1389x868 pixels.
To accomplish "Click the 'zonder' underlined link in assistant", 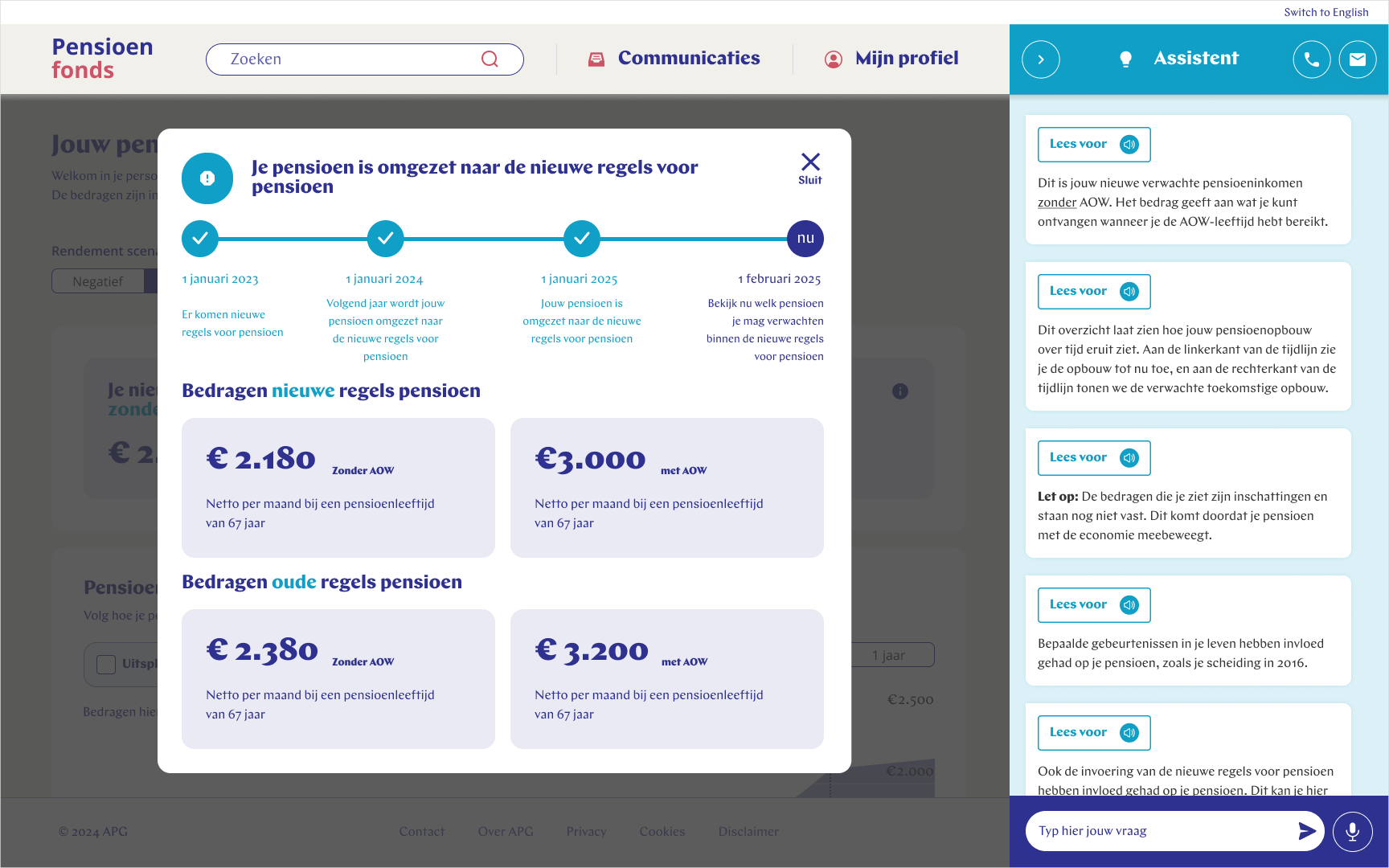I will (x=1056, y=203).
